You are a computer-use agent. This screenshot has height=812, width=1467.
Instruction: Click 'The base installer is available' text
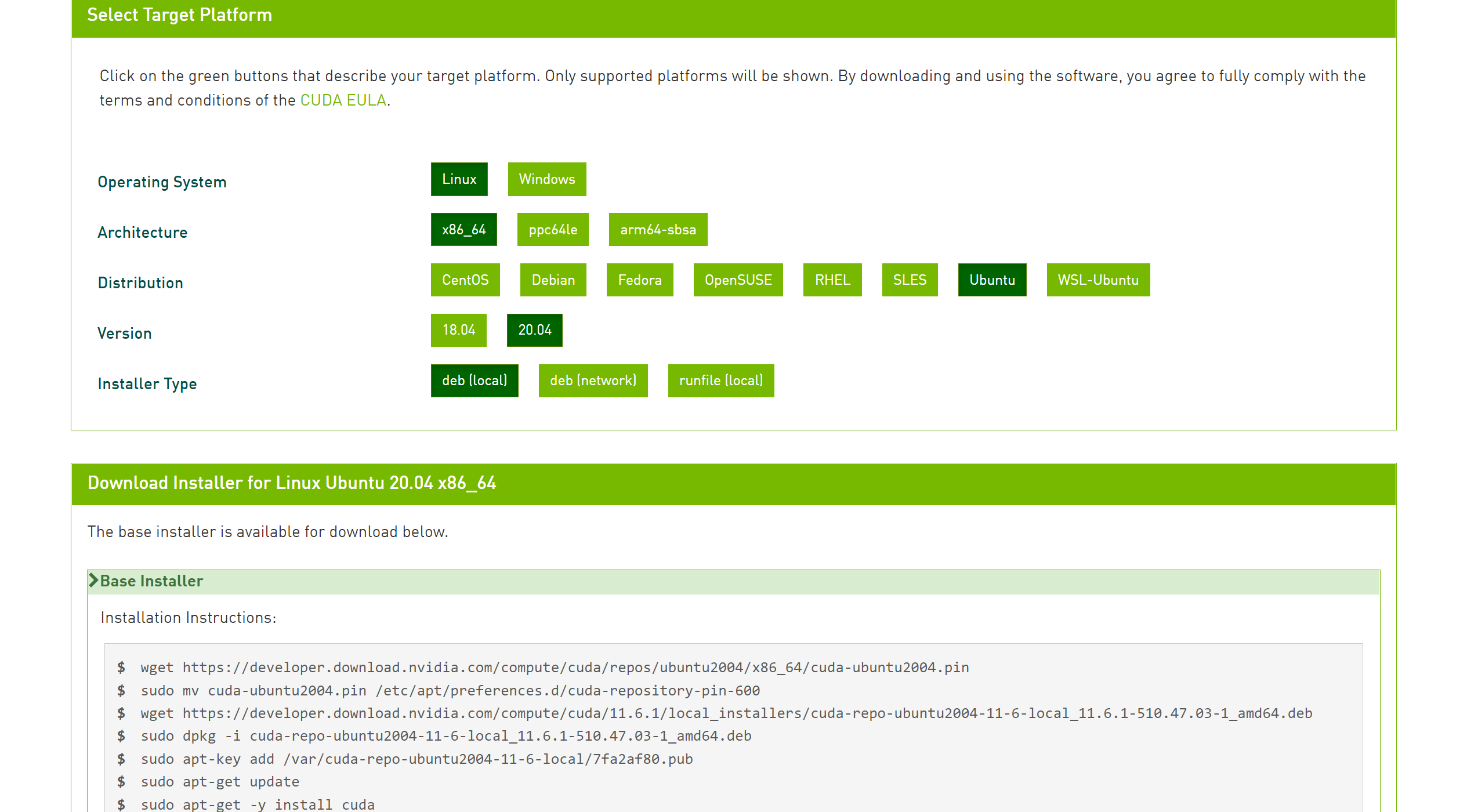(x=267, y=532)
